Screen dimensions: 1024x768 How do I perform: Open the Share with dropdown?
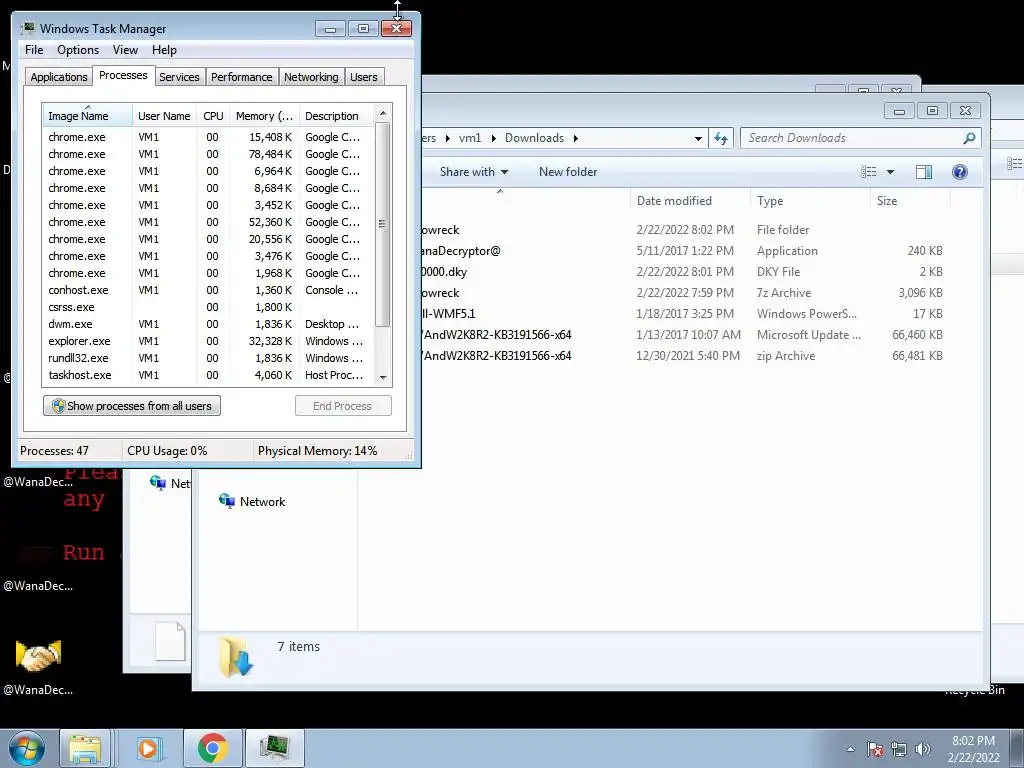pyautogui.click(x=473, y=172)
